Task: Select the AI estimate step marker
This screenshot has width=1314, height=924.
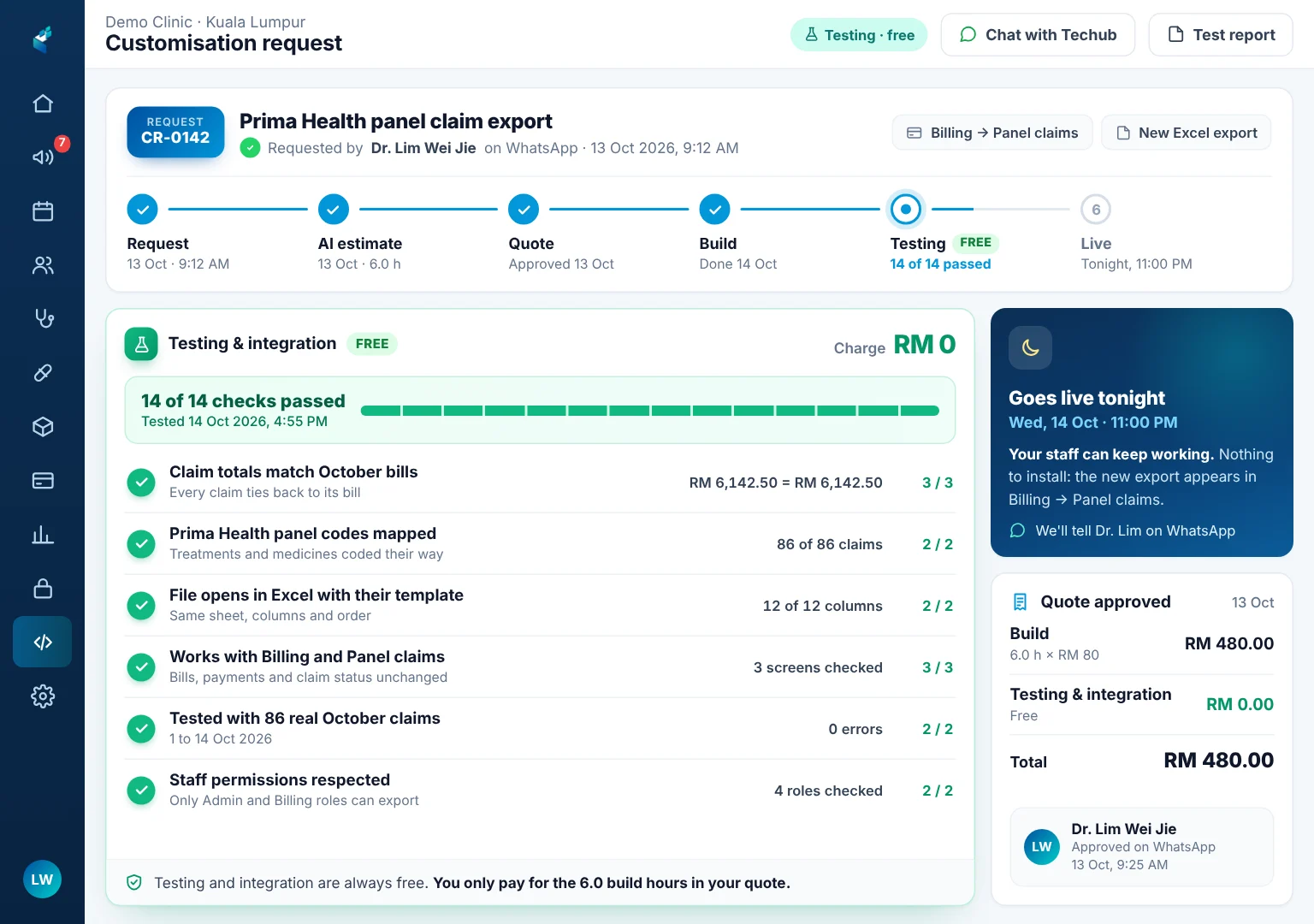Action: [x=334, y=209]
